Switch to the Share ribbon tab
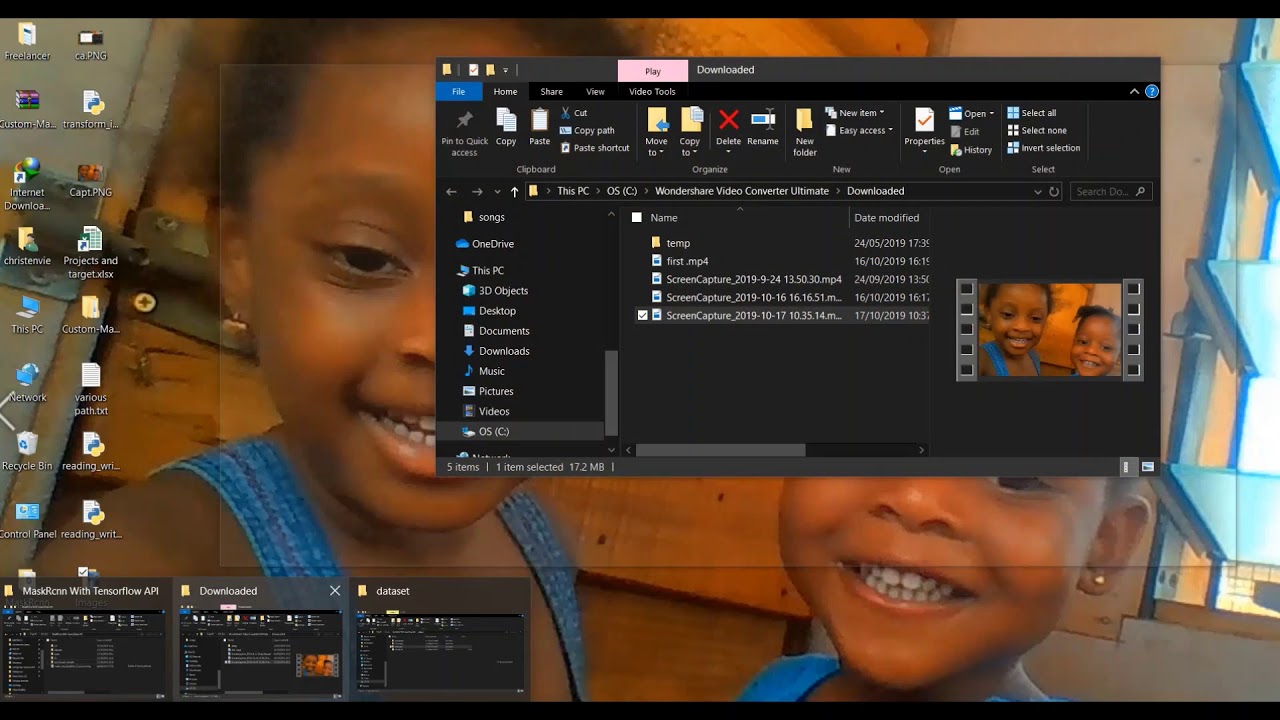 click(x=551, y=91)
